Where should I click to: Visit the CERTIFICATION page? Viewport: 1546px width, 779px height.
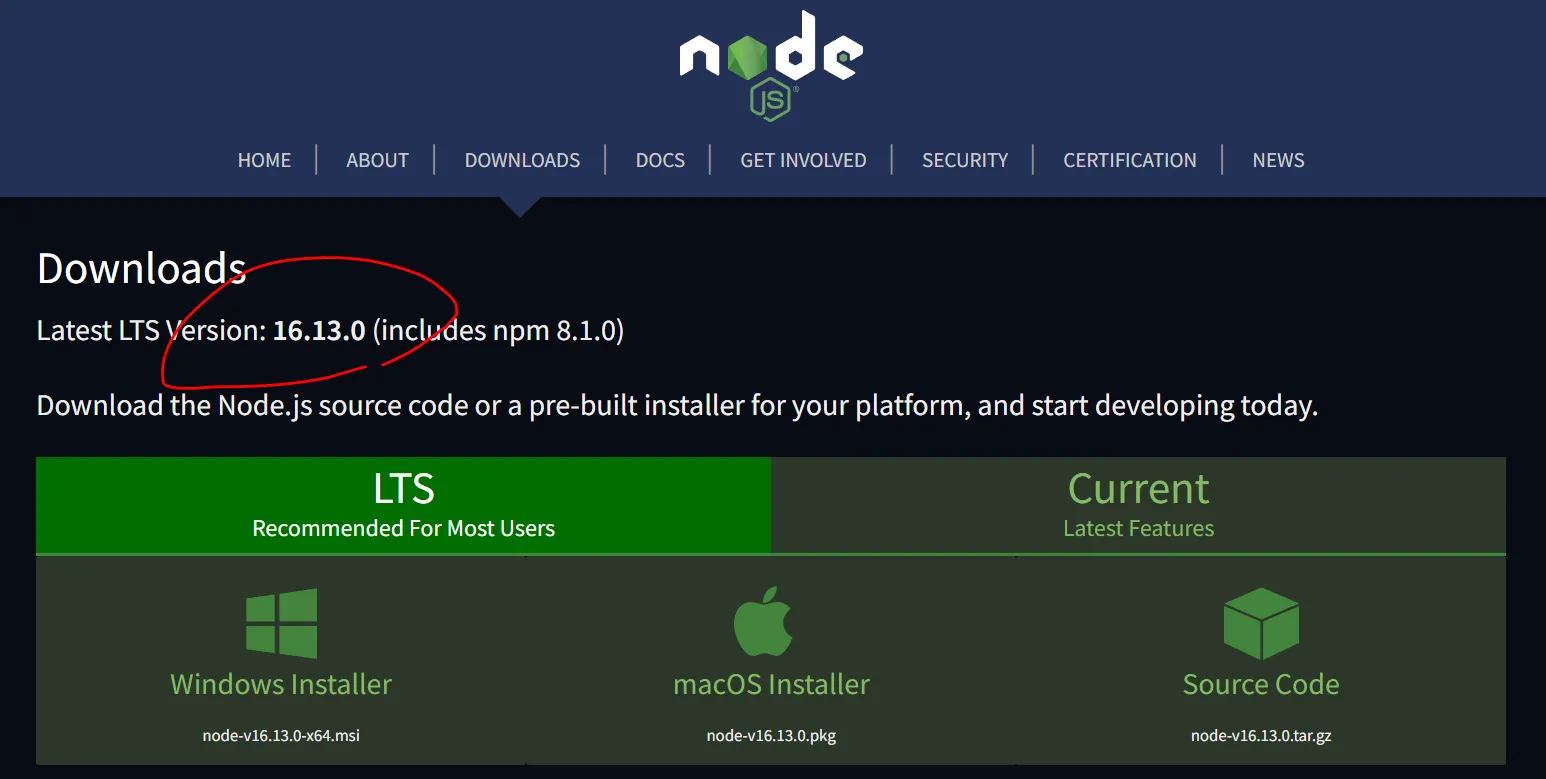(1130, 160)
